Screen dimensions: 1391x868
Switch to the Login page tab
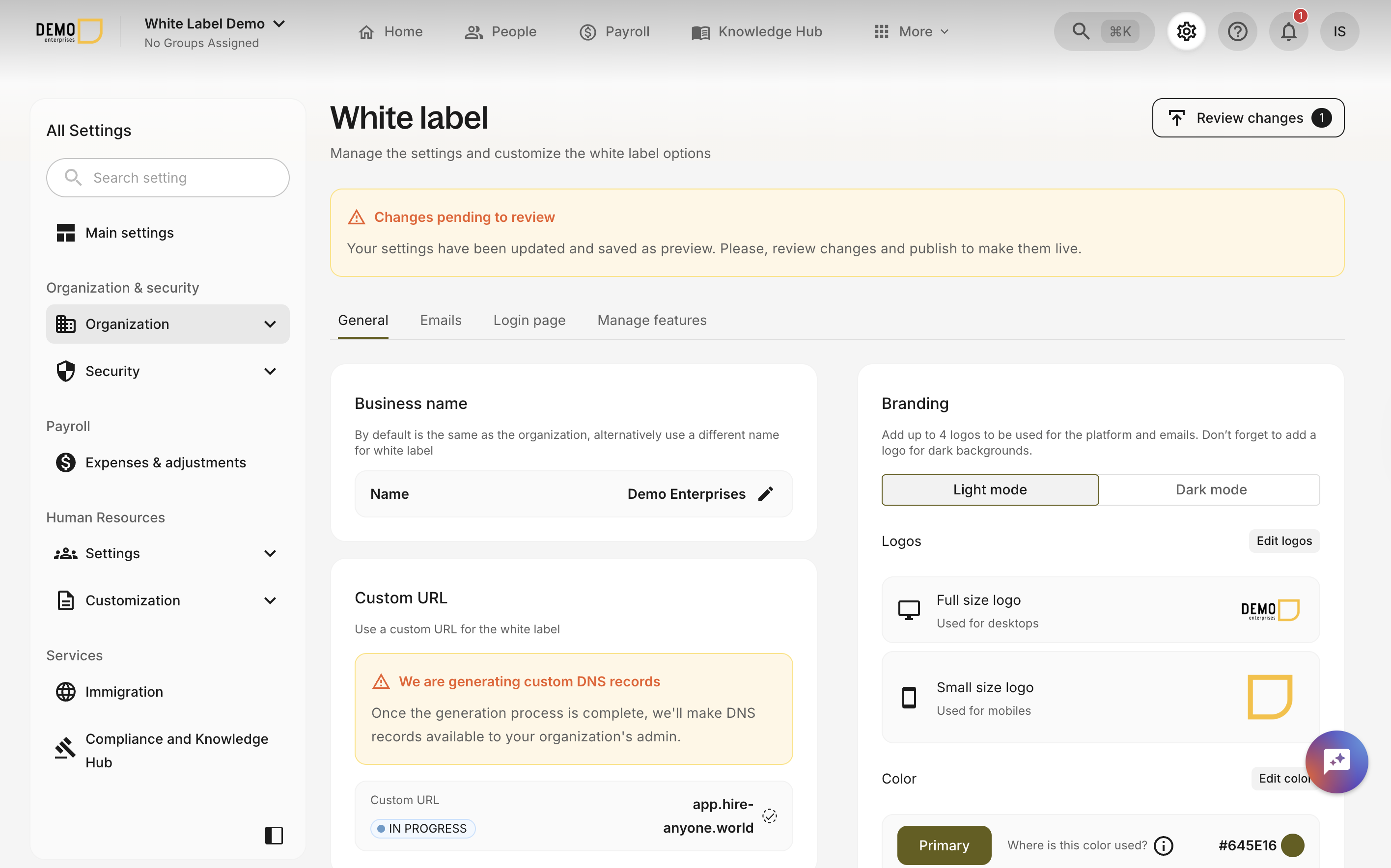pos(529,320)
